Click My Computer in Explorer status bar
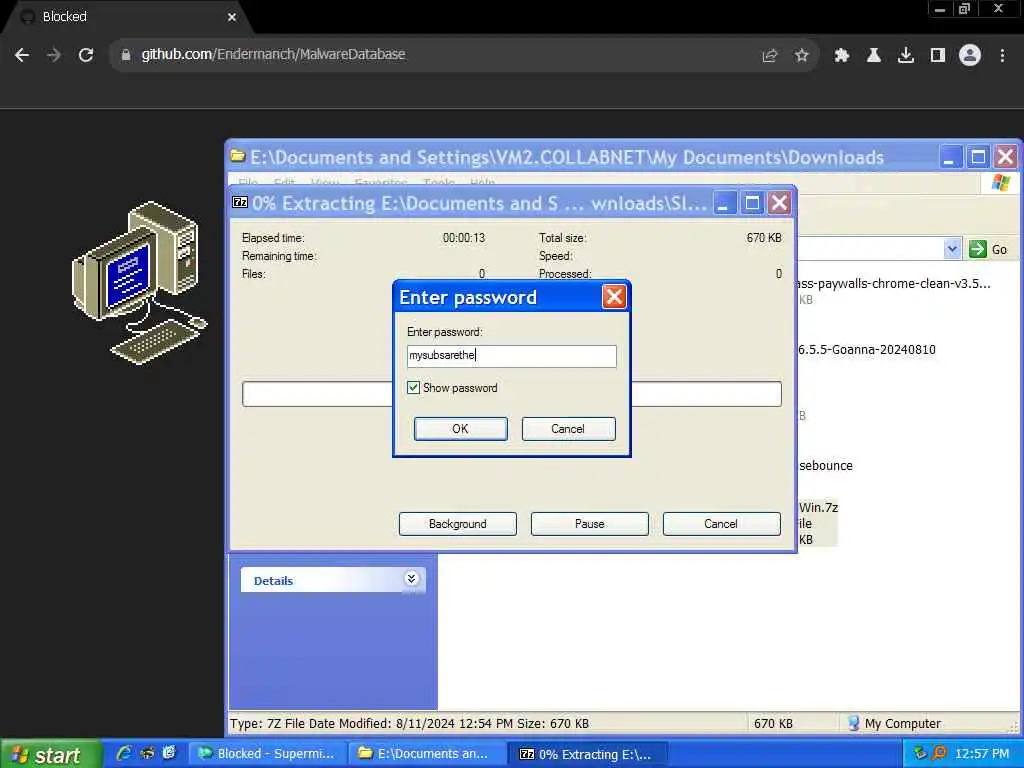The image size is (1024, 768). tap(895, 724)
